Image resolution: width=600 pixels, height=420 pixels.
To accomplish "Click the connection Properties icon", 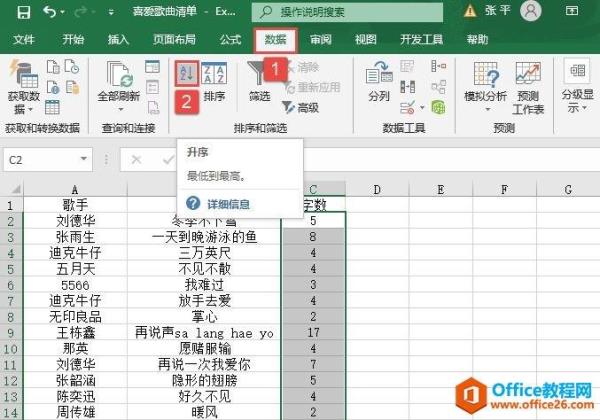I will tap(152, 87).
